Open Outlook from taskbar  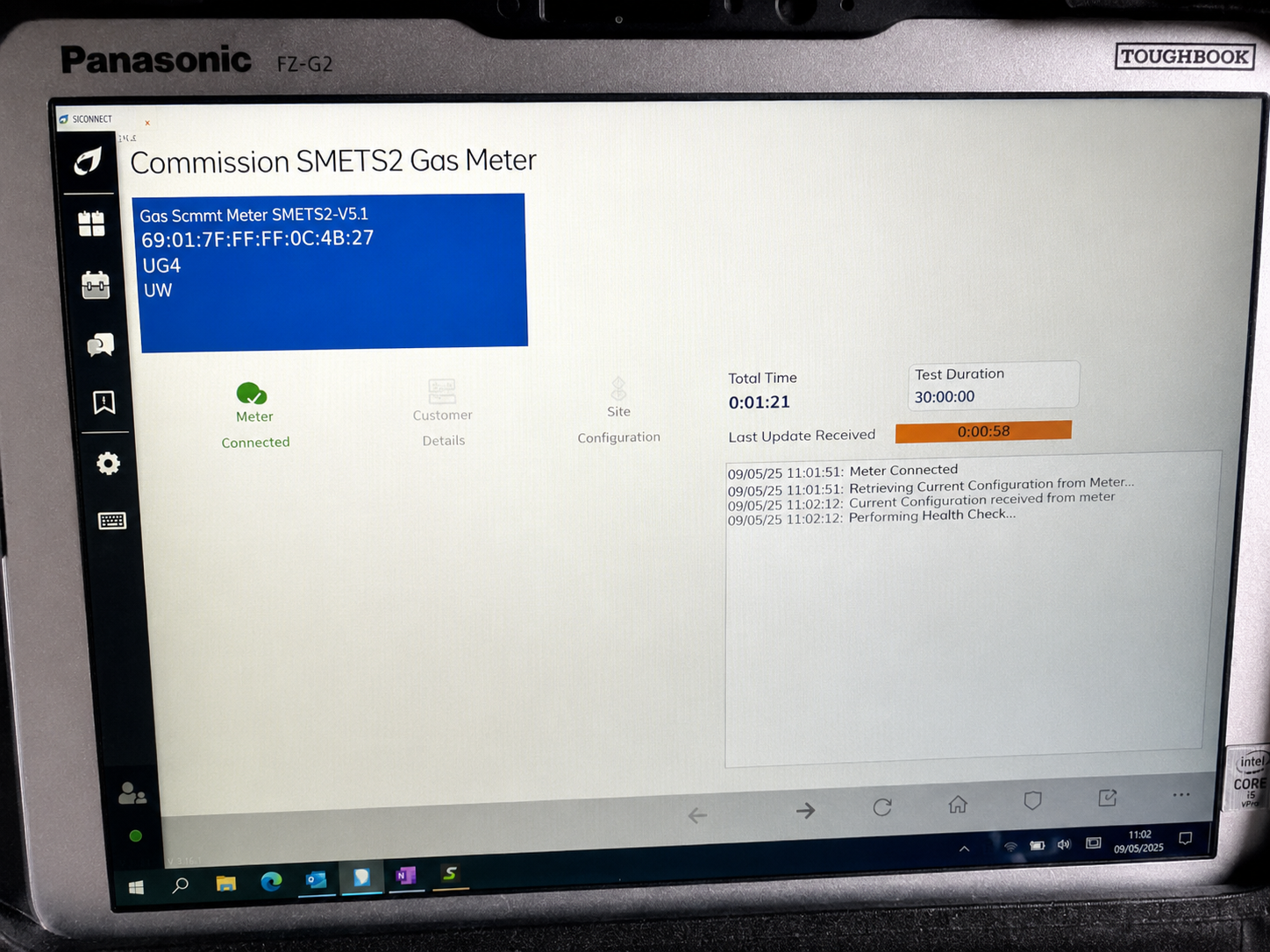coord(316,879)
